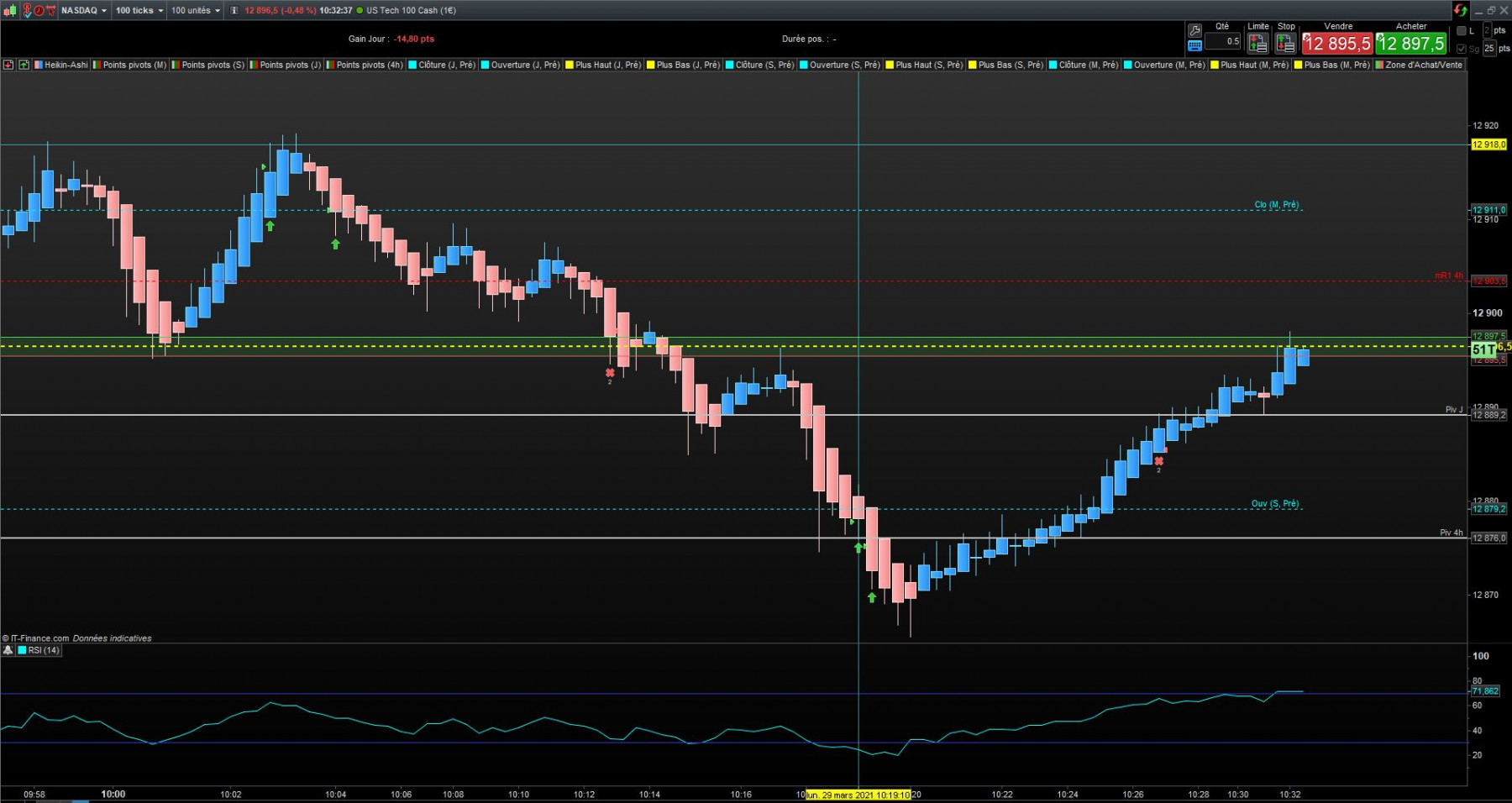
Task: Click the Plus Haut (J, Pré) yellow swatch
Action: [x=570, y=65]
